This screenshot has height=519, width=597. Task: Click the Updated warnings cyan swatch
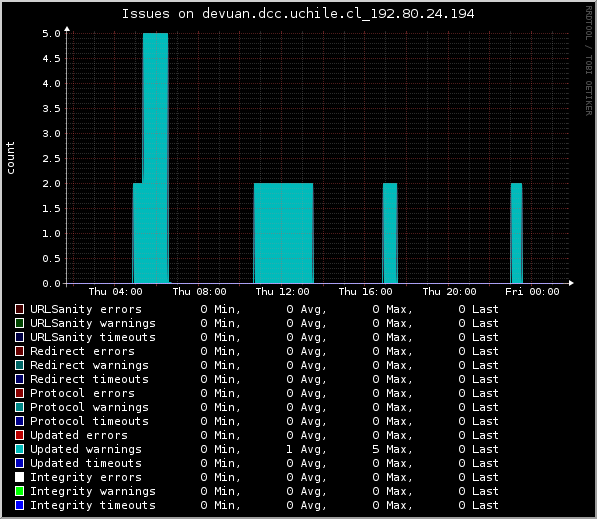(19, 449)
